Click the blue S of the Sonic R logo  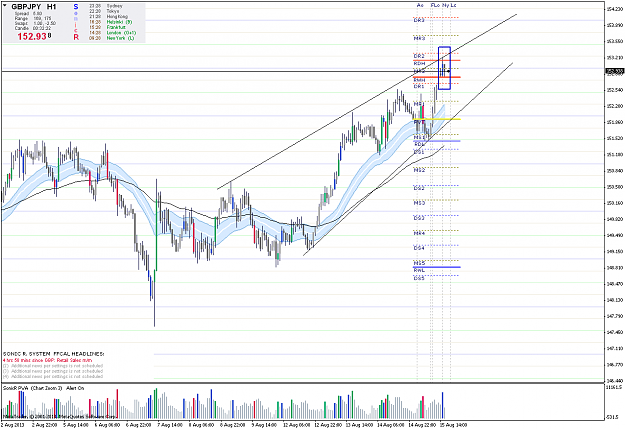coord(76,7)
